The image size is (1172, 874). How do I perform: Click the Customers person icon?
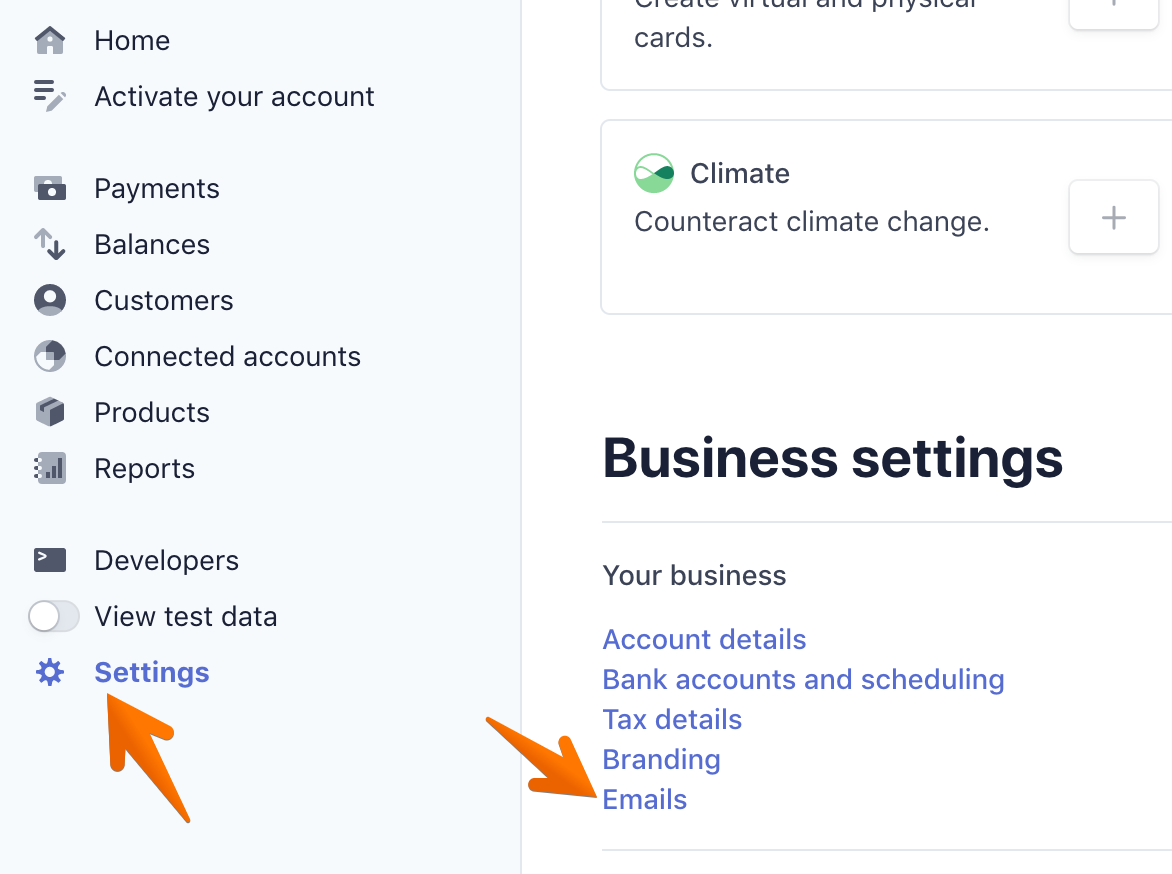[x=50, y=300]
